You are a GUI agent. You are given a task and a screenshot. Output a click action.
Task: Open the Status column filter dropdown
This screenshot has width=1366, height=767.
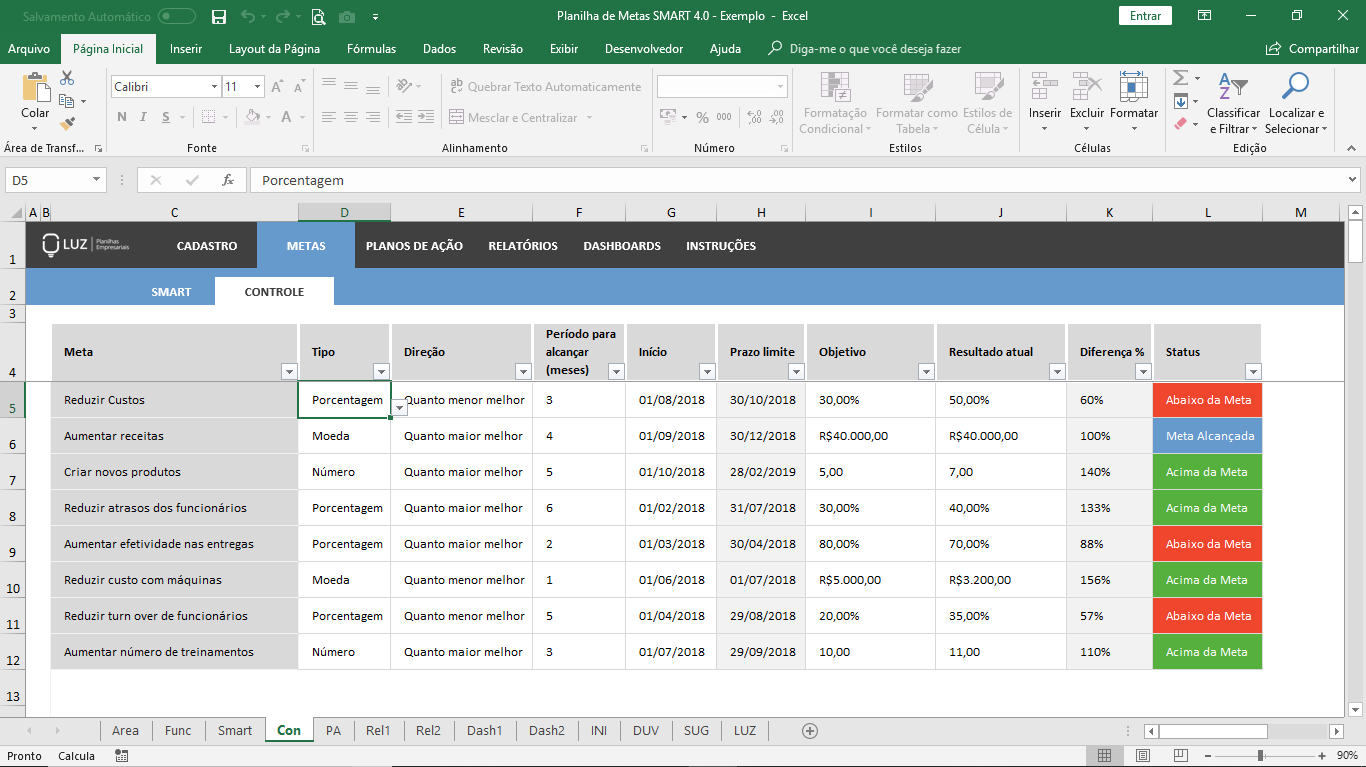point(1252,372)
